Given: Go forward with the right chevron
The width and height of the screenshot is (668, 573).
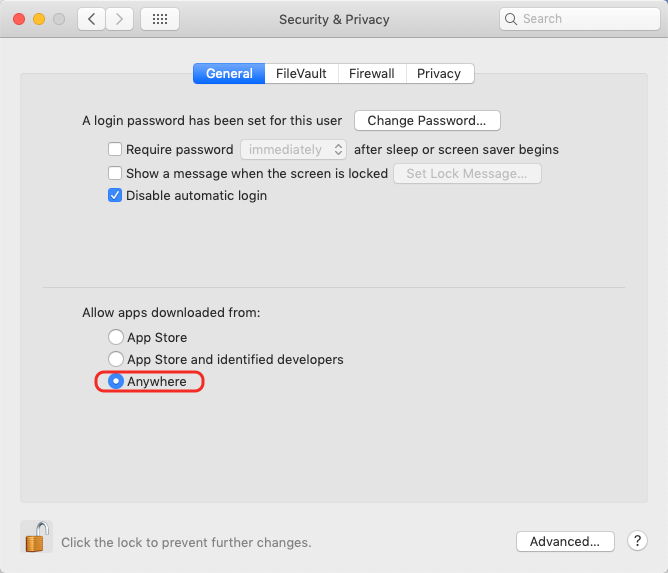Looking at the screenshot, I should (x=120, y=19).
